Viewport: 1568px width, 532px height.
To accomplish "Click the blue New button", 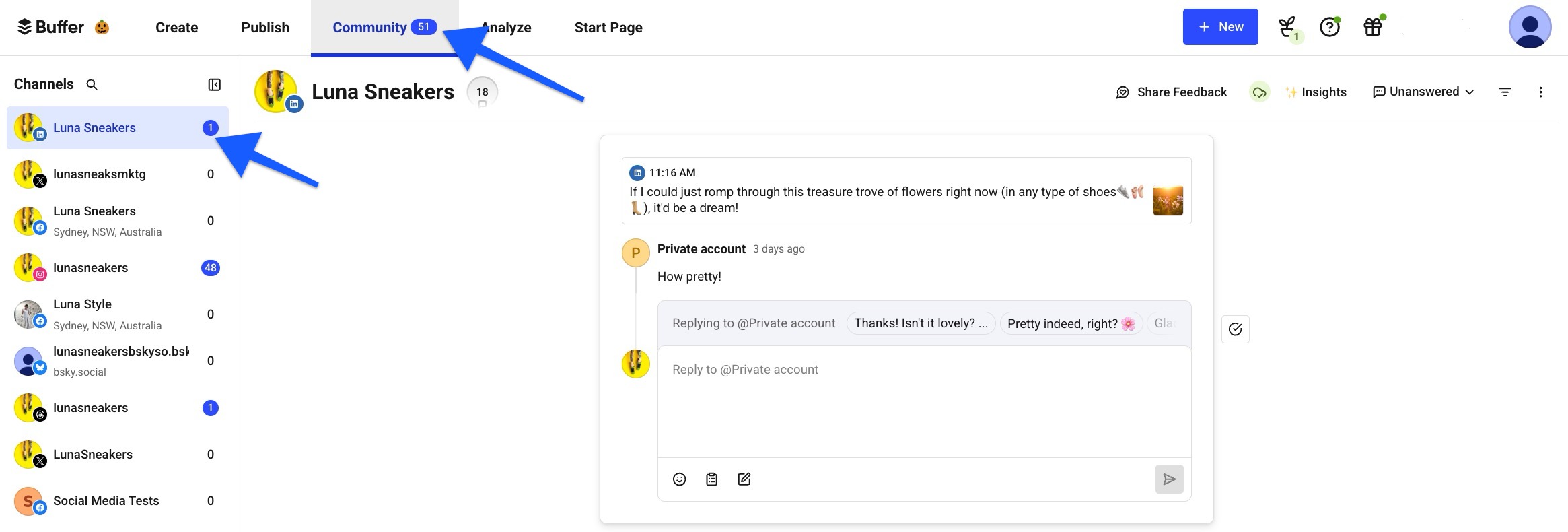I will coord(1220,27).
